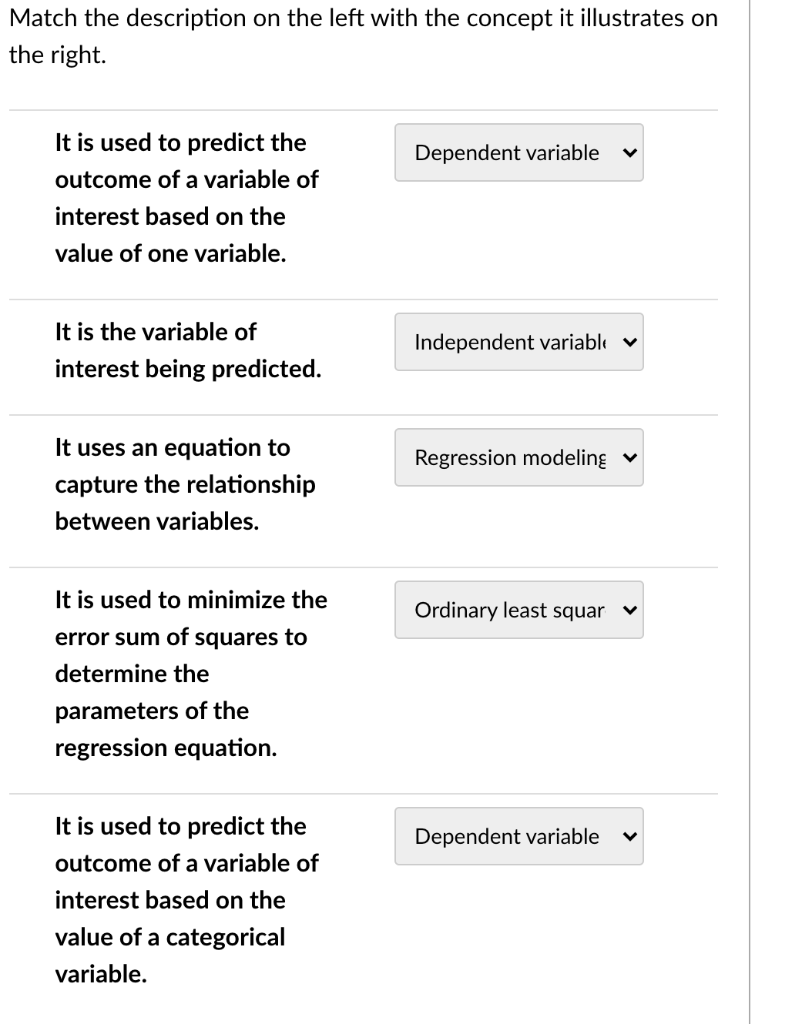Open the Regression modeling dropdown
Screen dimensions: 812x1024
(x=518, y=457)
